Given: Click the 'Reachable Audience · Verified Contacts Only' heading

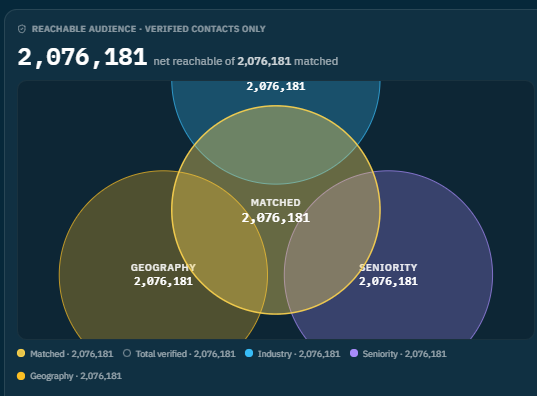Looking at the screenshot, I should tap(149, 29).
